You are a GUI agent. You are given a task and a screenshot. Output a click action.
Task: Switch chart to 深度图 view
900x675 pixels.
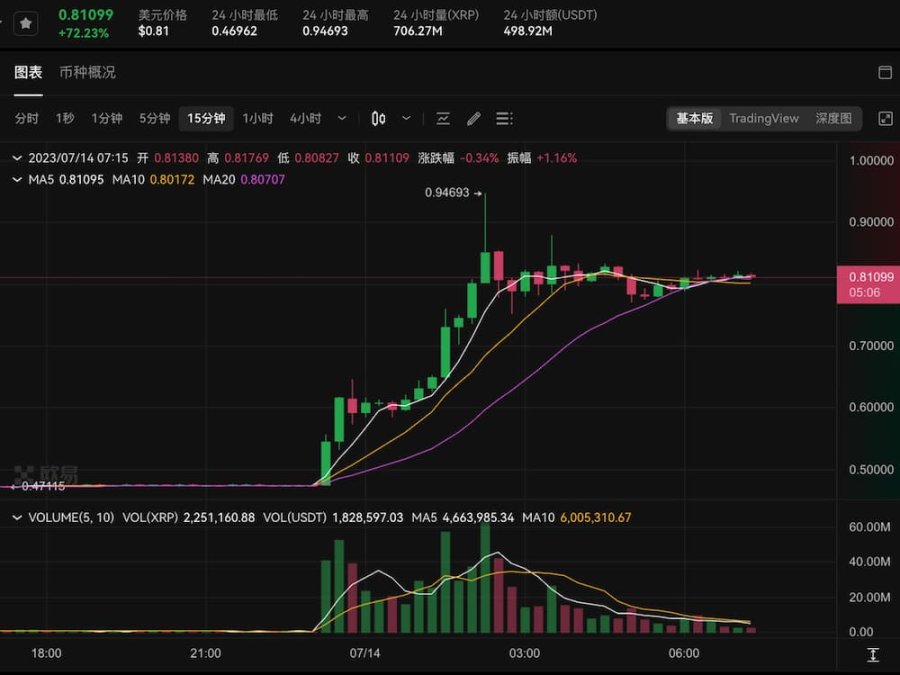coord(833,119)
